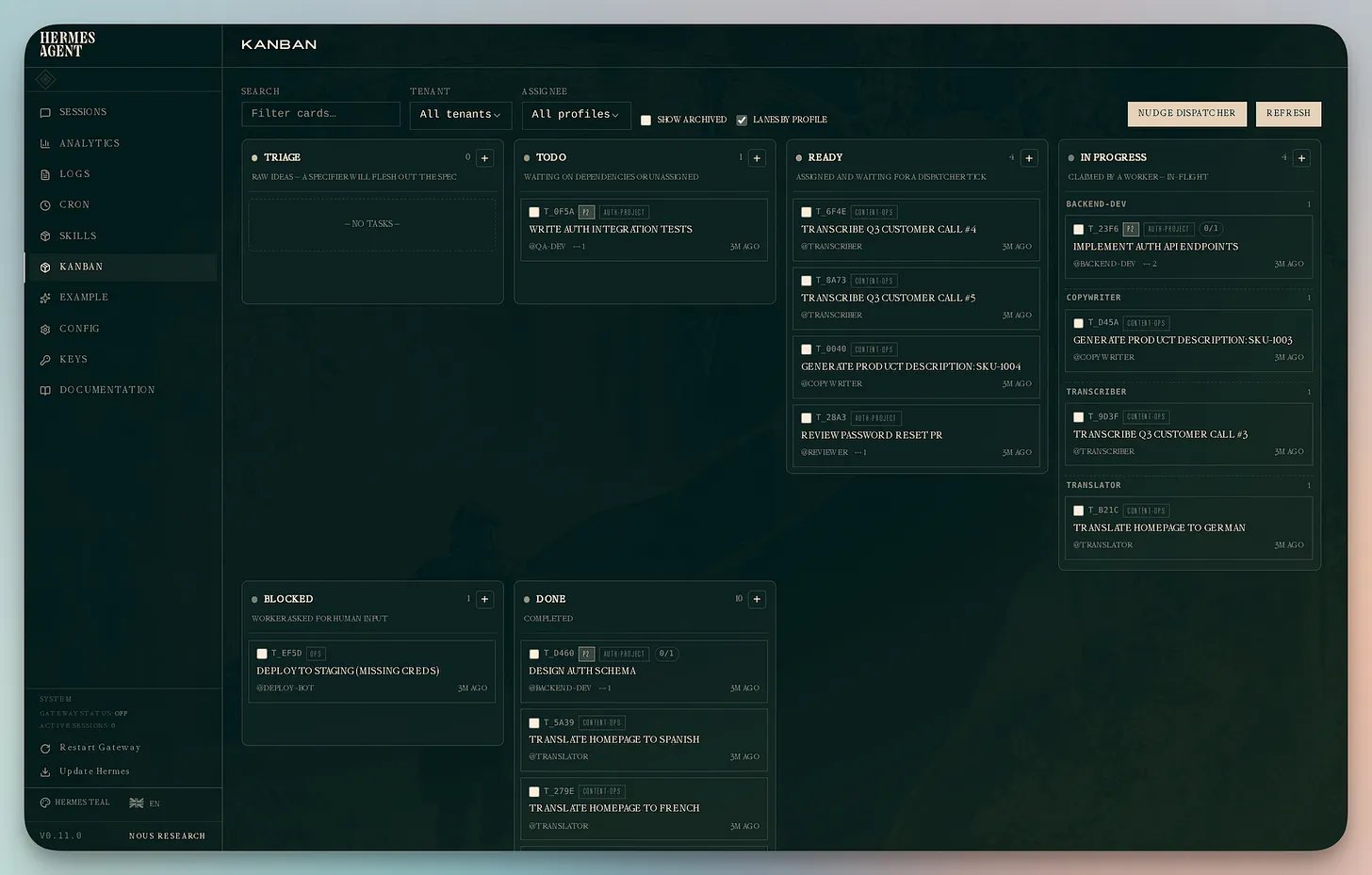Click the UK flag language icon
The width and height of the screenshot is (1372, 875).
coord(137,803)
